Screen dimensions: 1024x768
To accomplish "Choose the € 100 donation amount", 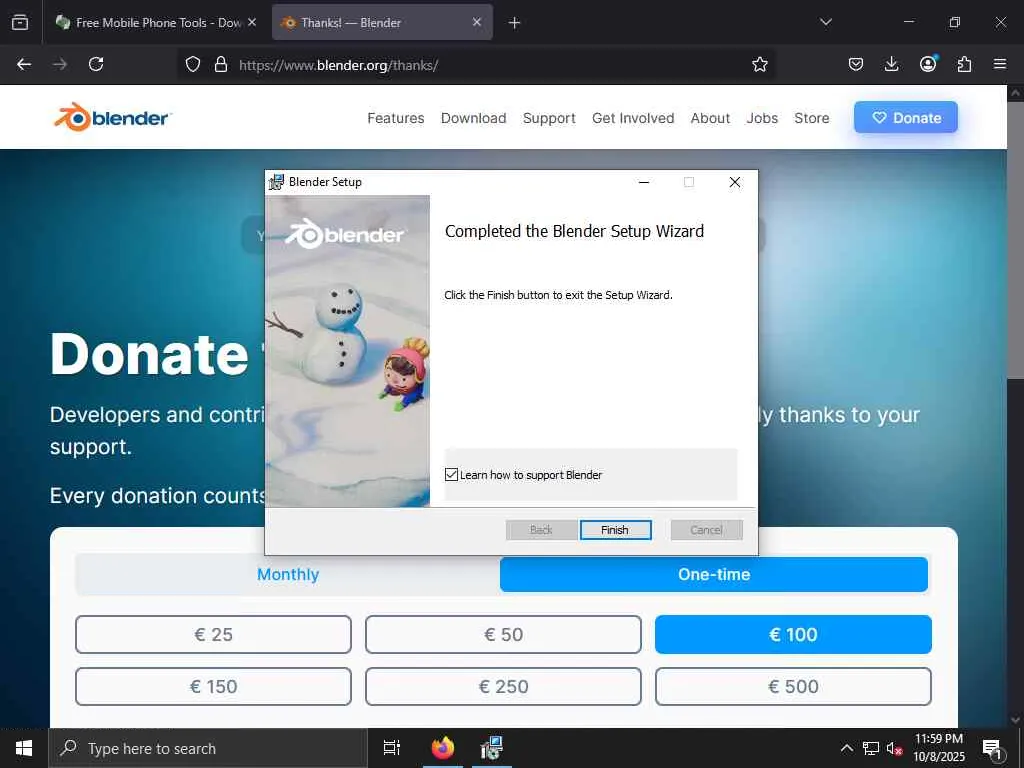I will point(793,634).
